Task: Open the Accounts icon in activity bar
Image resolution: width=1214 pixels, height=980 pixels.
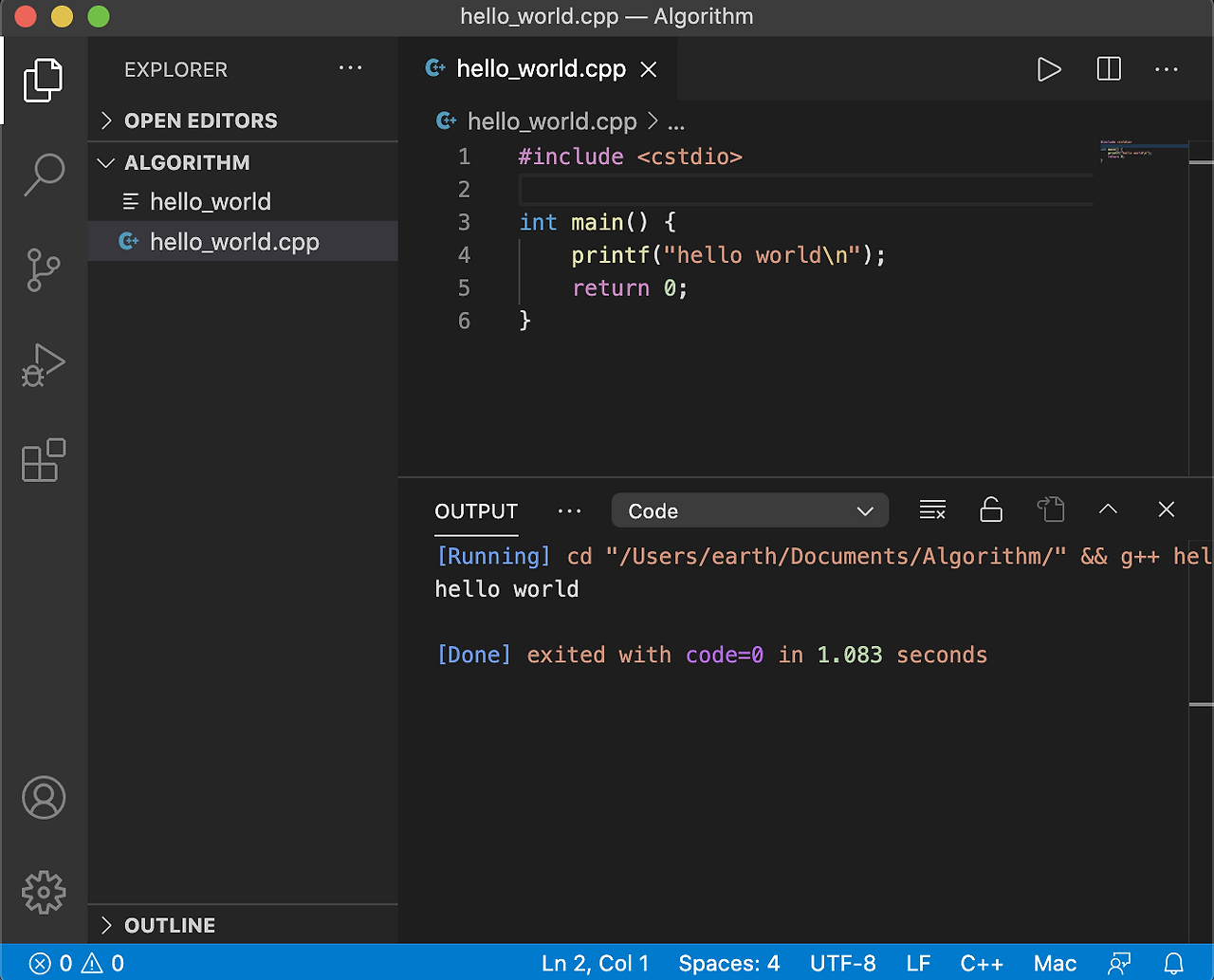Action: (x=44, y=798)
